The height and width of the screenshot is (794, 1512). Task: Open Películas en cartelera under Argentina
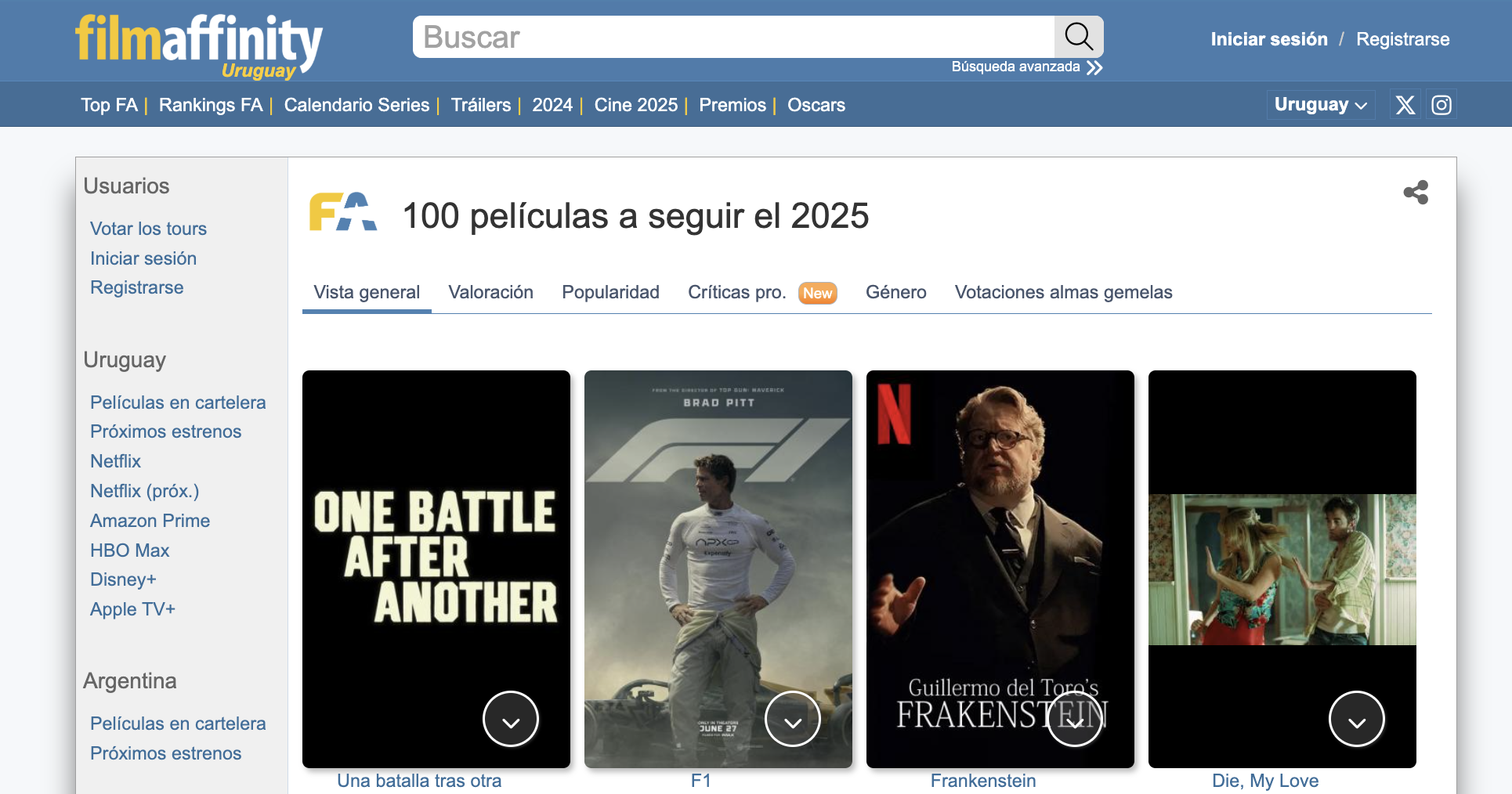click(x=178, y=724)
